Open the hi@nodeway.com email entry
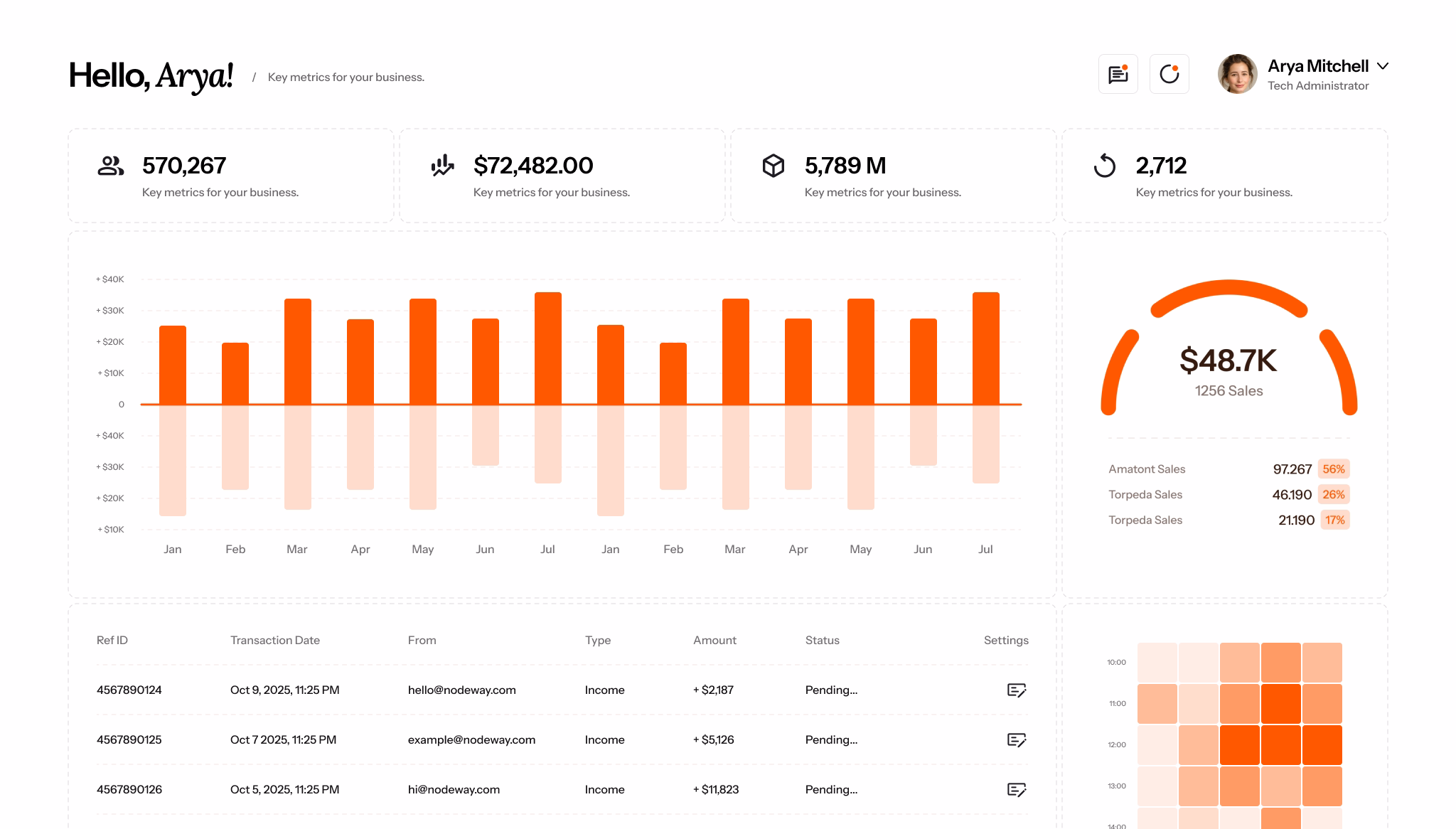Screen dimensions: 1456x829 click(x=455, y=789)
